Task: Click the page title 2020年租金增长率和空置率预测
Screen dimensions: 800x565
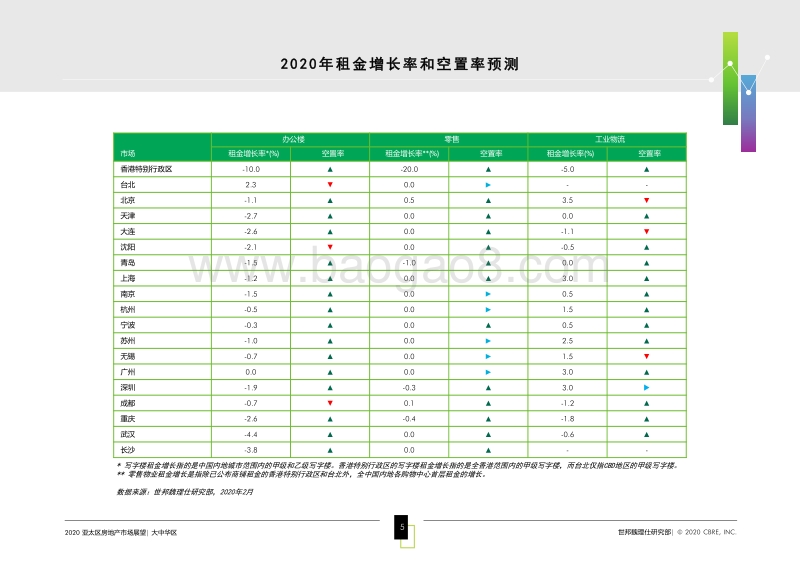Action: click(399, 64)
